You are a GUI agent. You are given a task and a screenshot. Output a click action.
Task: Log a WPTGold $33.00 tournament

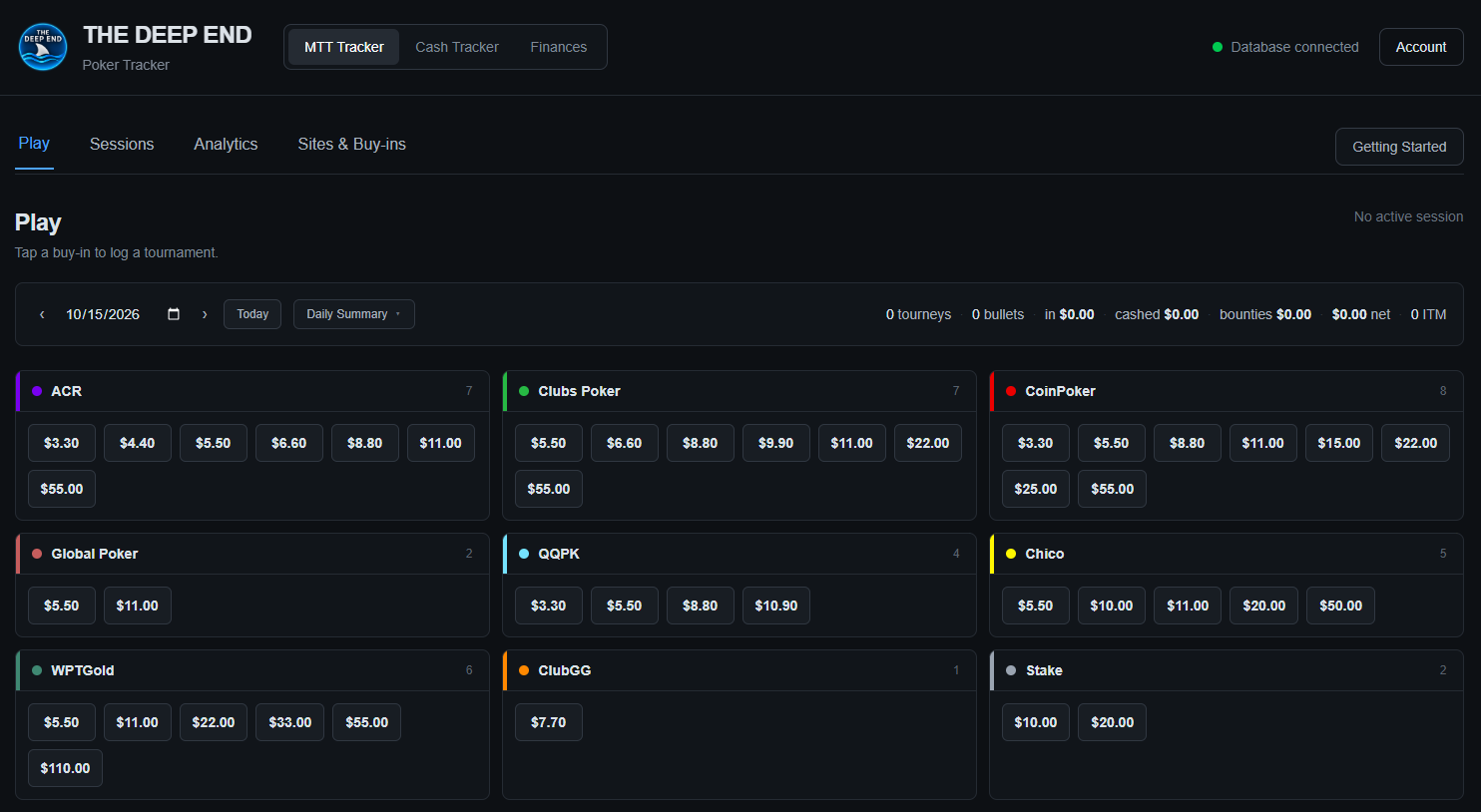click(x=290, y=722)
